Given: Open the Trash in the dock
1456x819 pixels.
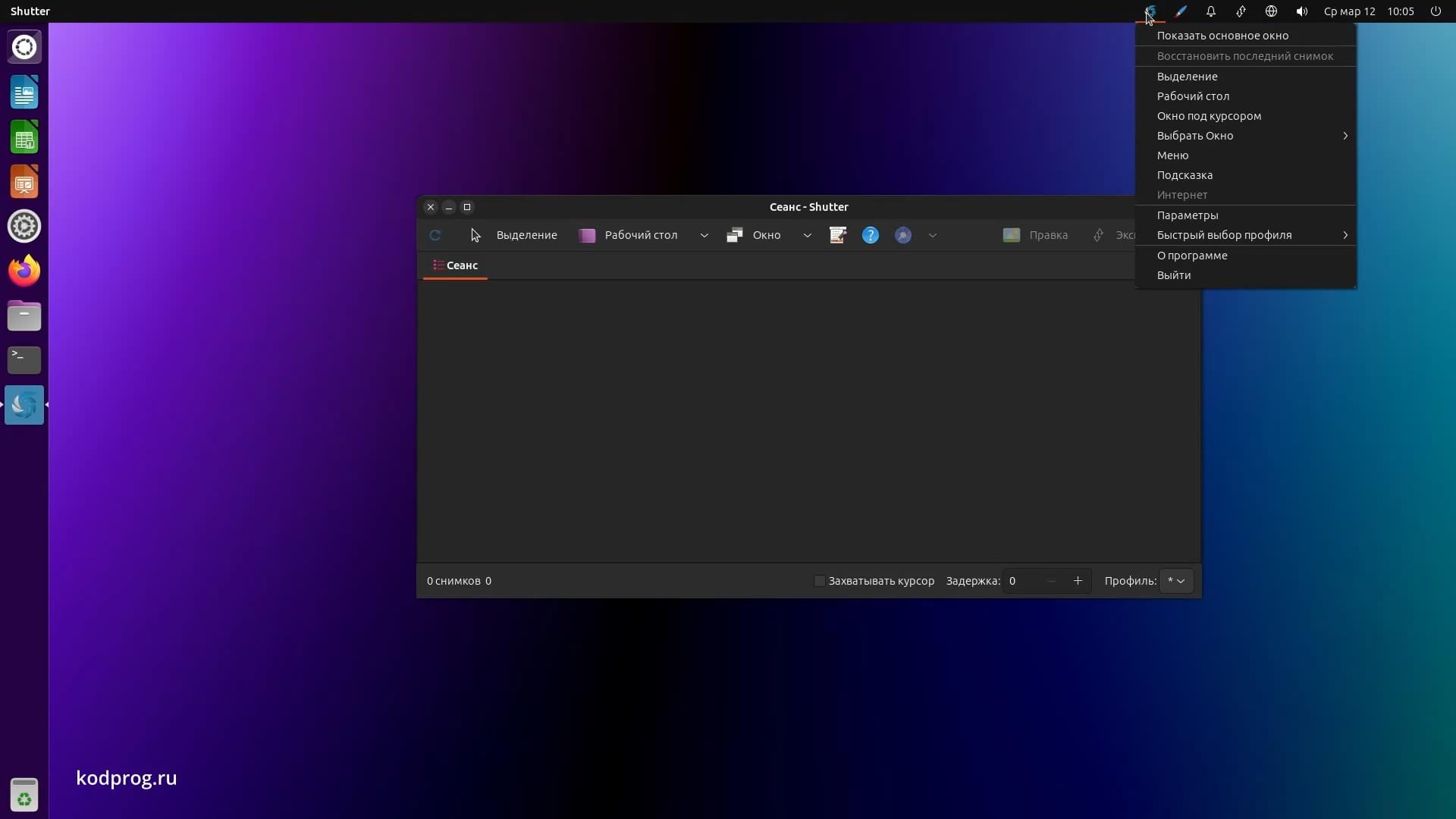Looking at the screenshot, I should click(24, 795).
